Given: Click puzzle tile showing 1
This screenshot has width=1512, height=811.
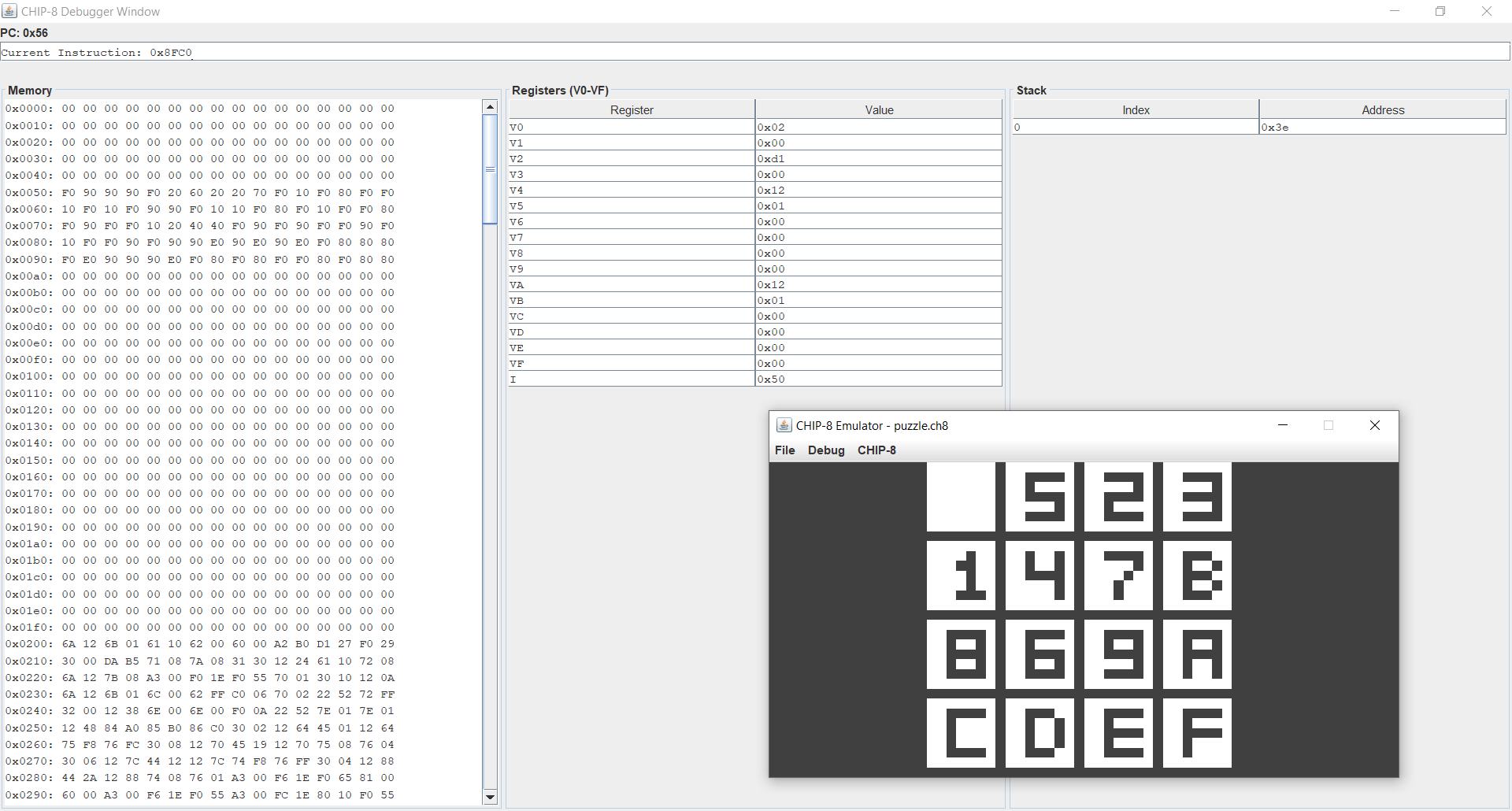Looking at the screenshot, I should tap(961, 576).
